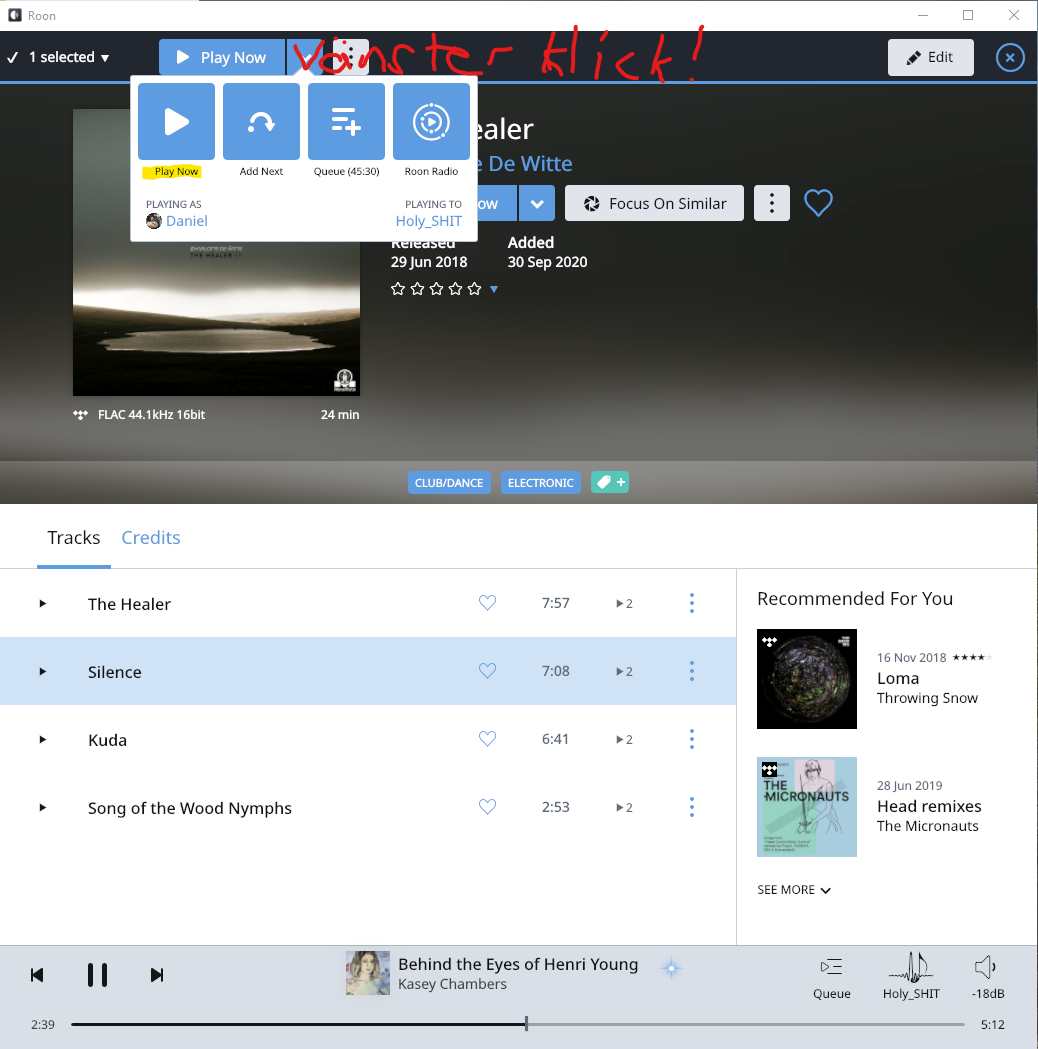Click the add tag button
1038x1049 pixels.
click(610, 482)
